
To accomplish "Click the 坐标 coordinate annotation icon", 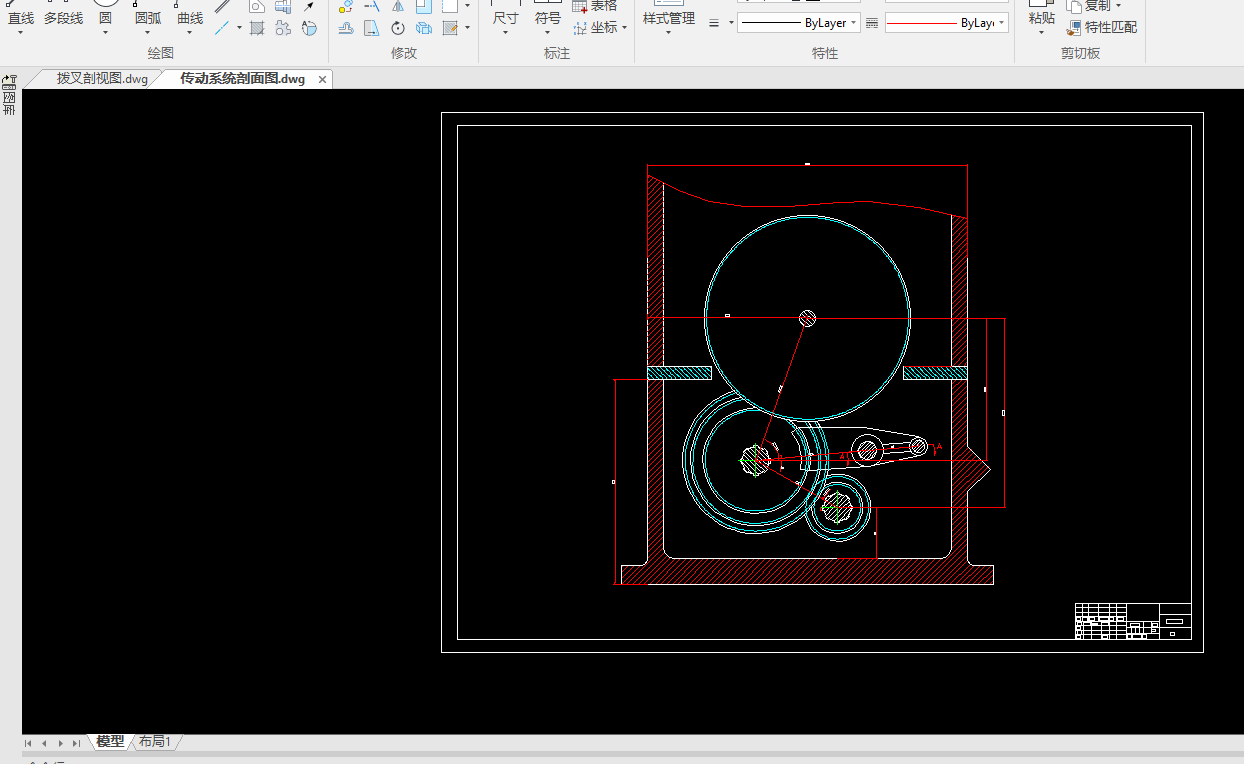I will [581, 28].
